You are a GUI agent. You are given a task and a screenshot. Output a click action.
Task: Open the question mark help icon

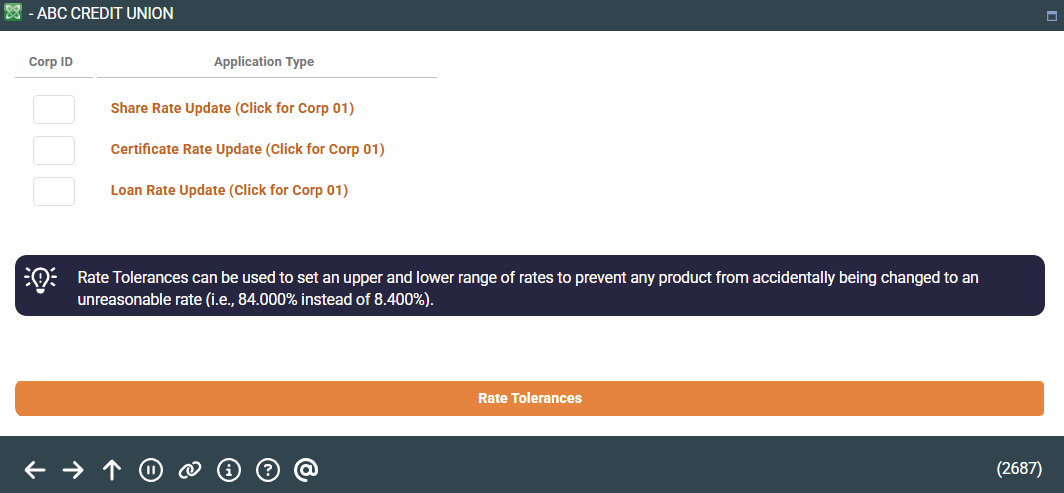[267, 470]
